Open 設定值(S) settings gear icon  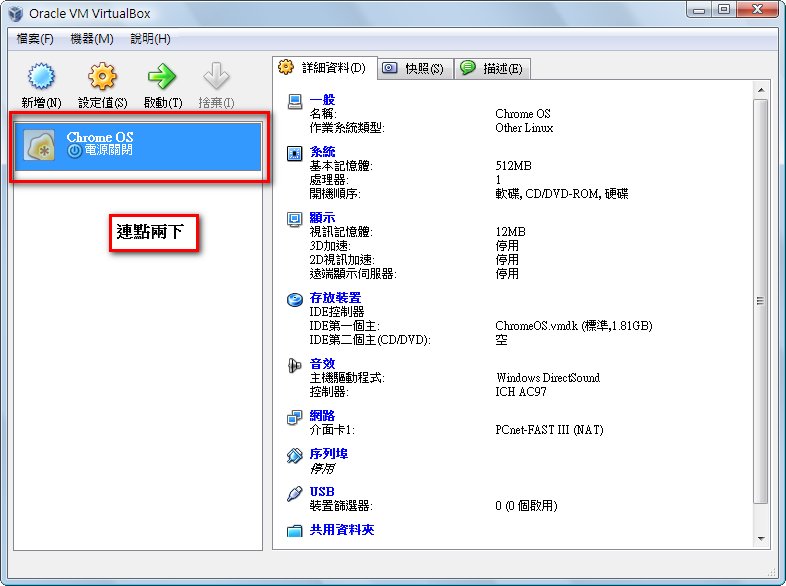click(102, 76)
